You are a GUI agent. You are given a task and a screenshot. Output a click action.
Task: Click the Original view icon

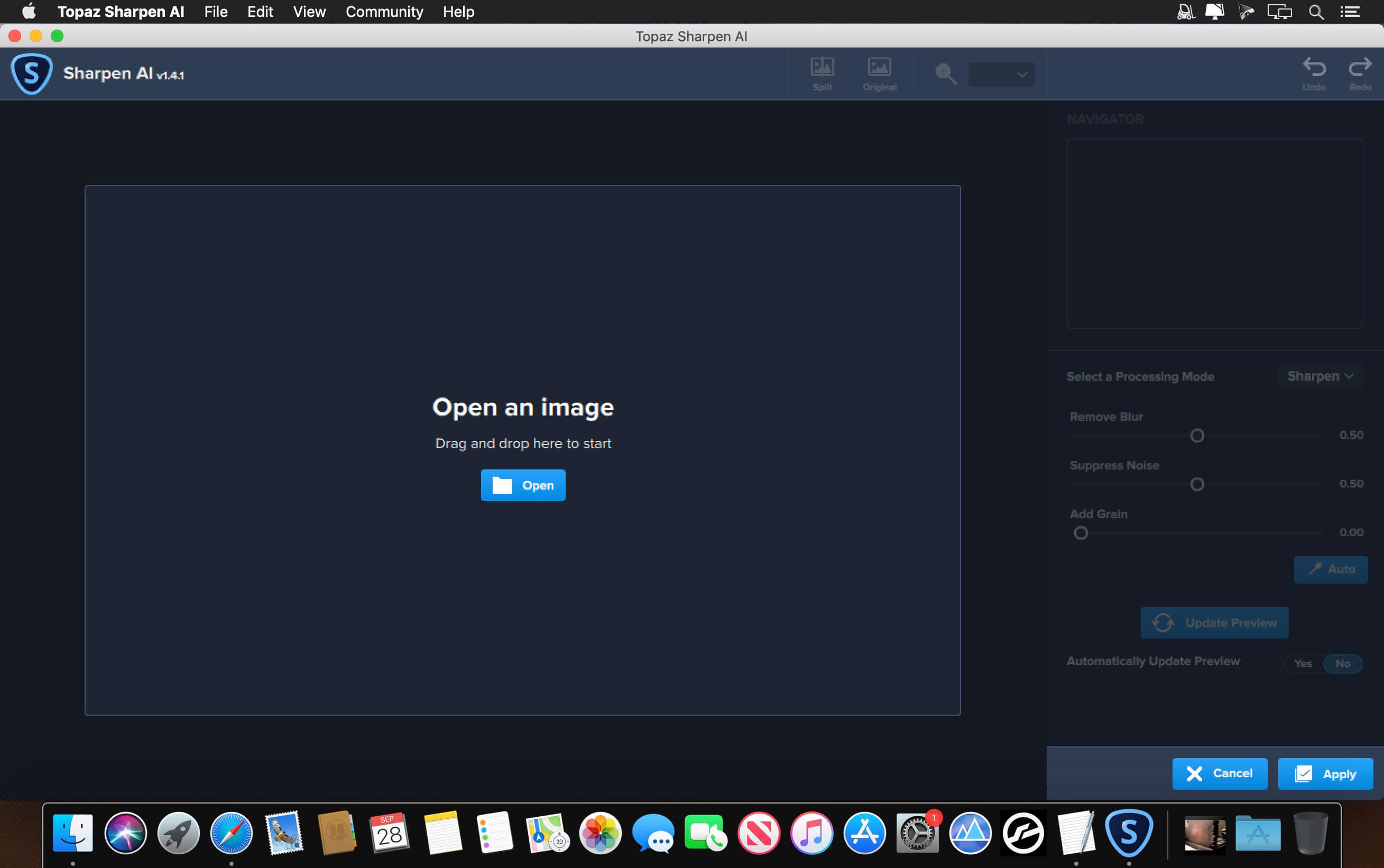pyautogui.click(x=879, y=68)
